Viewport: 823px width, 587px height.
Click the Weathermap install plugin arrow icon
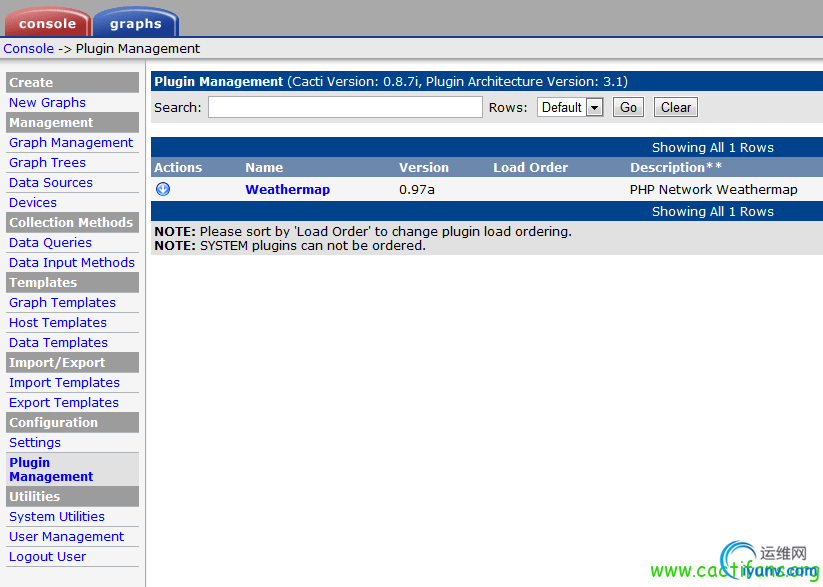(x=163, y=189)
